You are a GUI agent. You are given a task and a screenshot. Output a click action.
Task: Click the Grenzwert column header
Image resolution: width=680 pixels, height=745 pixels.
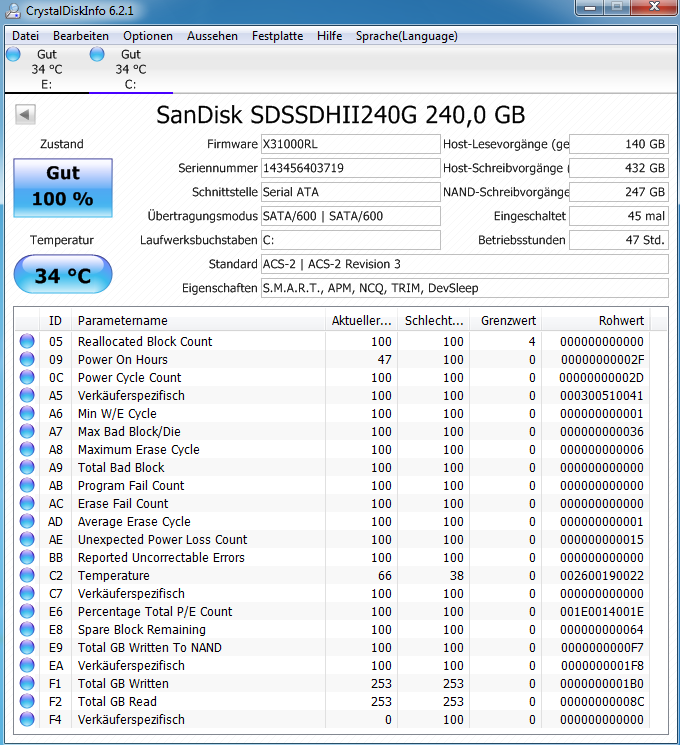[506, 321]
